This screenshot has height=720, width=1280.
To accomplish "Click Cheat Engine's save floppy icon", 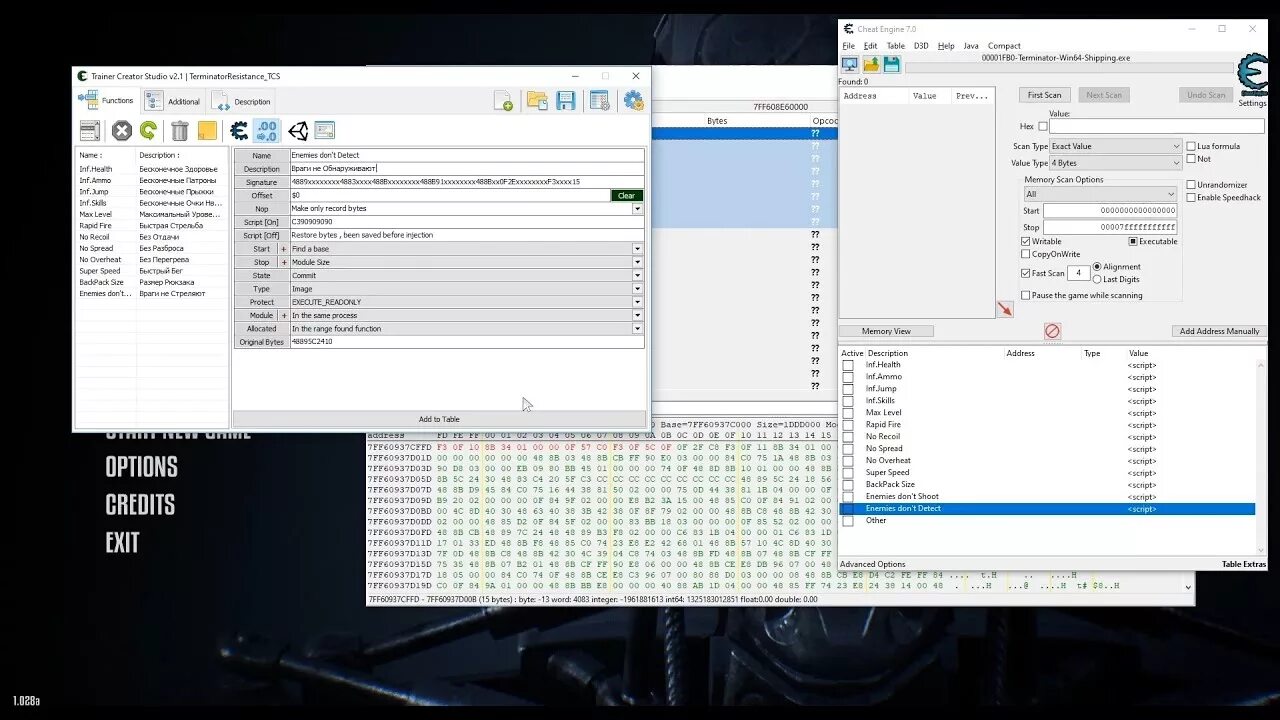I will (891, 65).
